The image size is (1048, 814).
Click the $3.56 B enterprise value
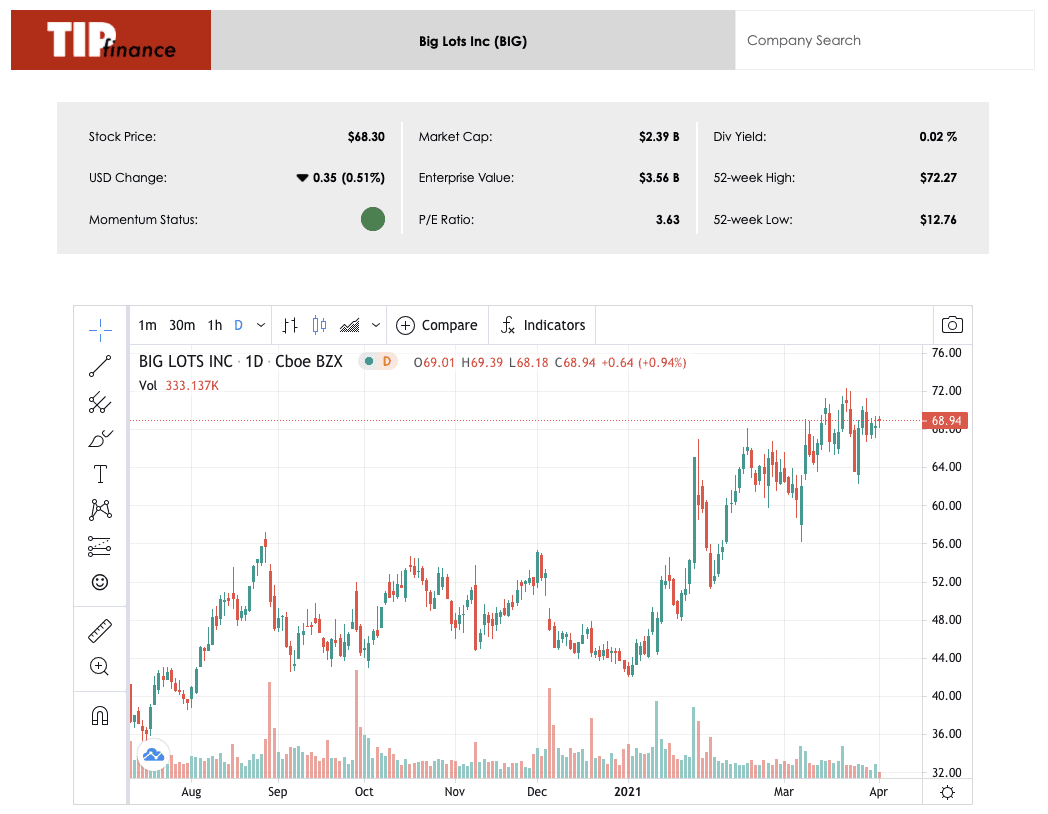point(659,178)
